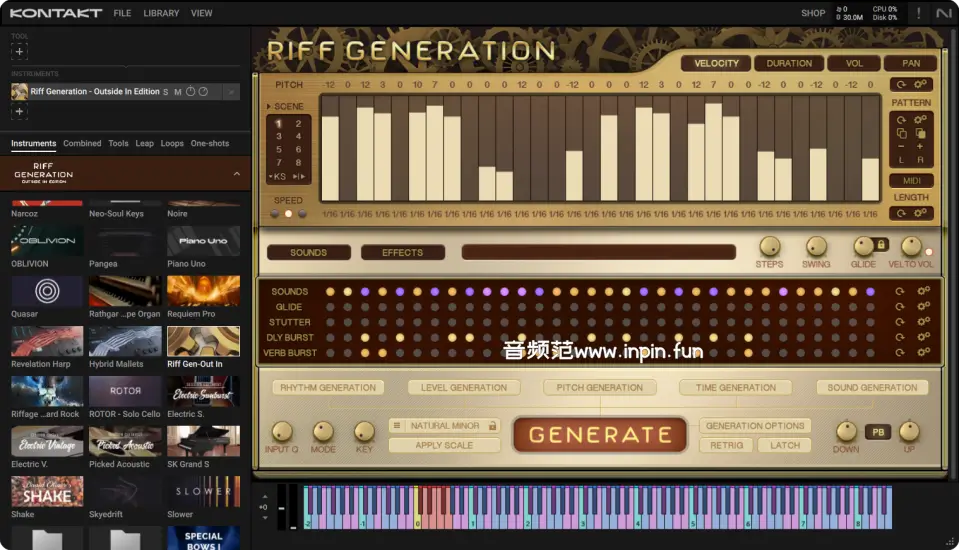
Task: Open the SHOP link
Action: [x=813, y=13]
